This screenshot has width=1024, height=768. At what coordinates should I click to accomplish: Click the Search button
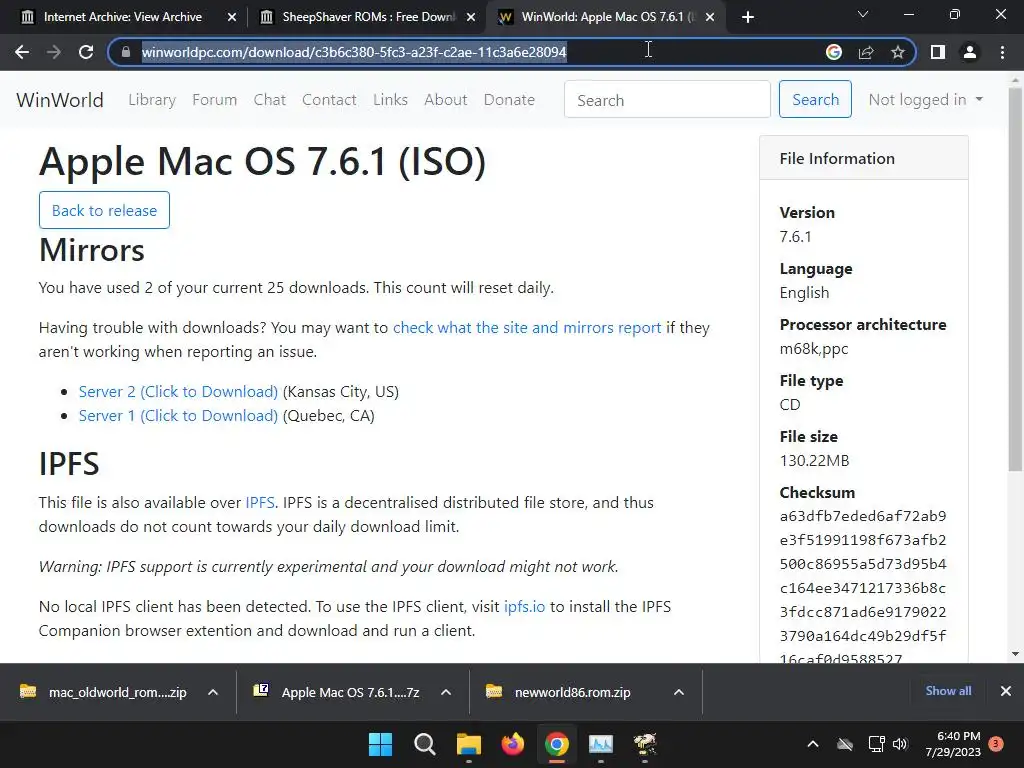(x=815, y=99)
